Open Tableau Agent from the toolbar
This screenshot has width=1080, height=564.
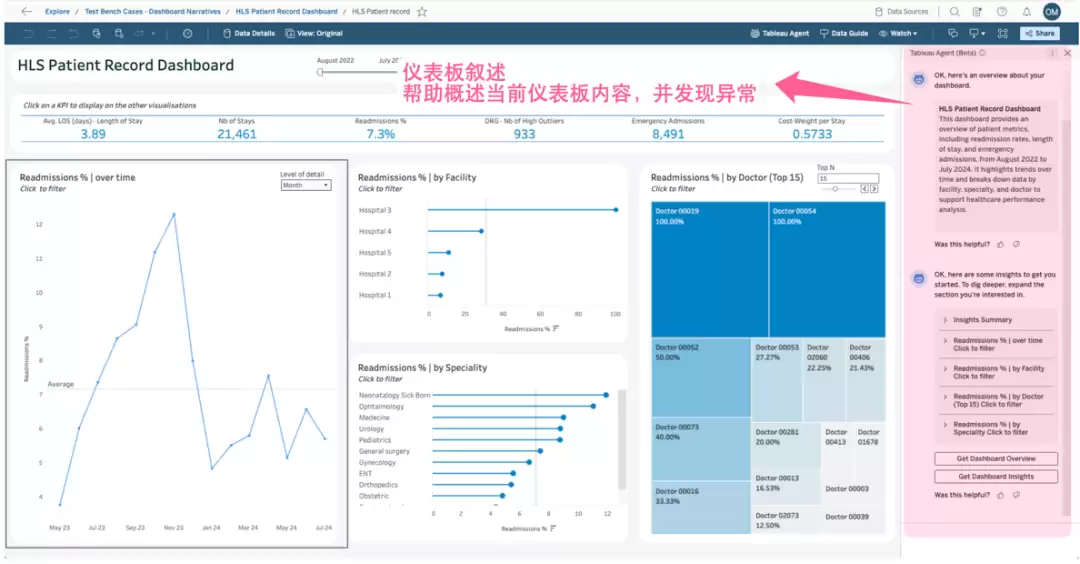(780, 33)
